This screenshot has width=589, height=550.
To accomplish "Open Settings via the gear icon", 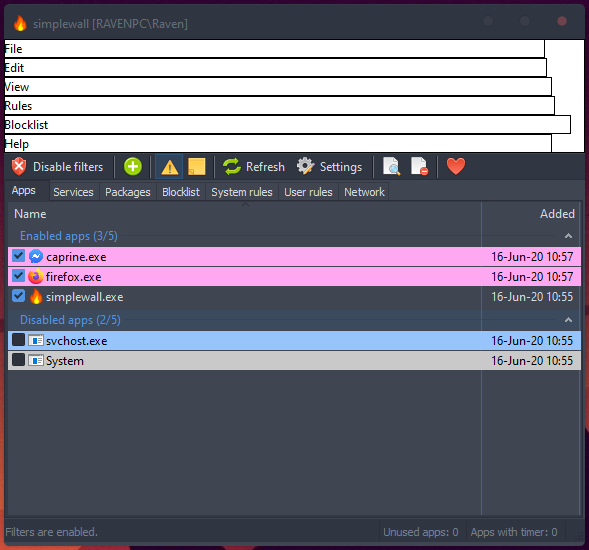I will [x=306, y=166].
